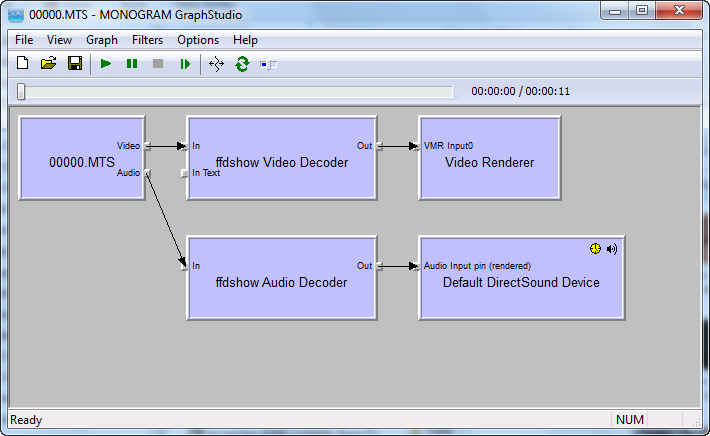The width and height of the screenshot is (710, 436).
Task: Open the View menu
Action: [x=59, y=40]
